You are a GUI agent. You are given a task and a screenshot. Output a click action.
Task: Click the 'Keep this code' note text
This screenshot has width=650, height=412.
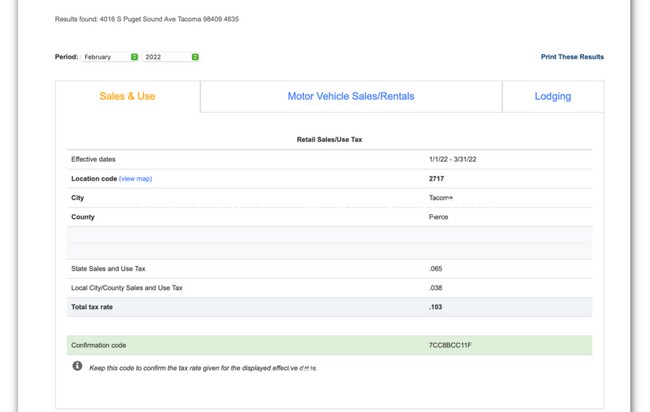(202, 368)
